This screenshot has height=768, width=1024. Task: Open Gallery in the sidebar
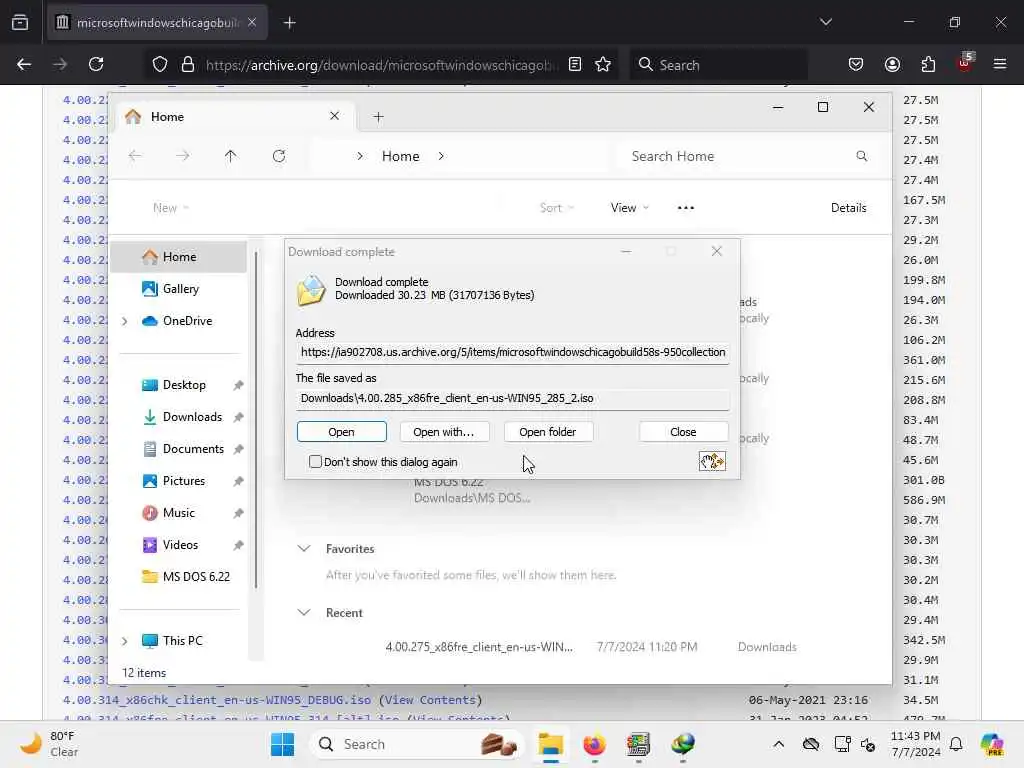(x=180, y=289)
